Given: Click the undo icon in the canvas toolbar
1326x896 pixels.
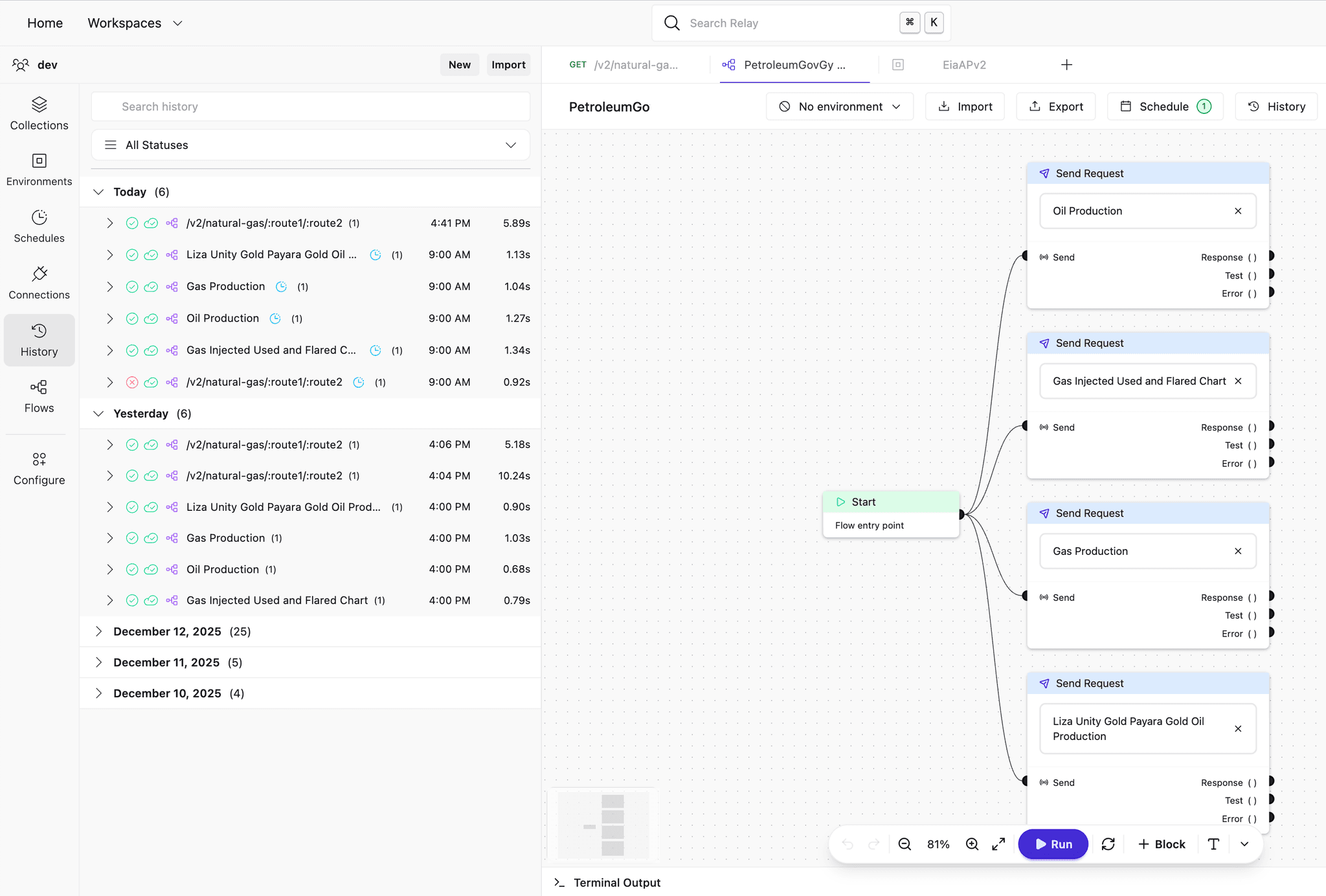Looking at the screenshot, I should coord(848,844).
